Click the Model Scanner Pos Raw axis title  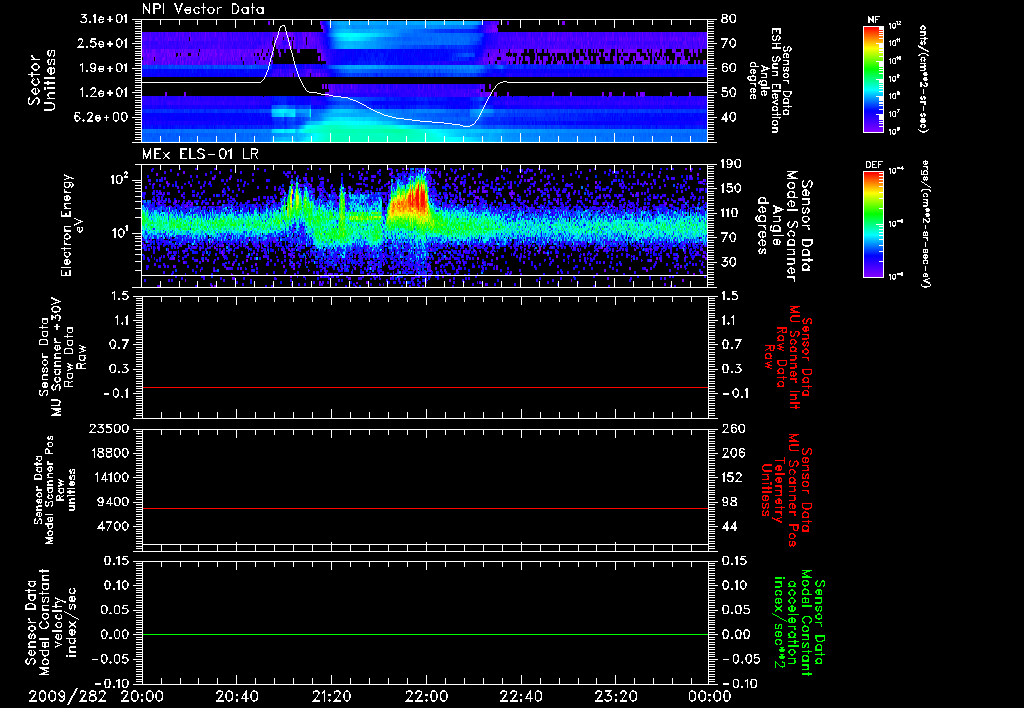tap(54, 490)
